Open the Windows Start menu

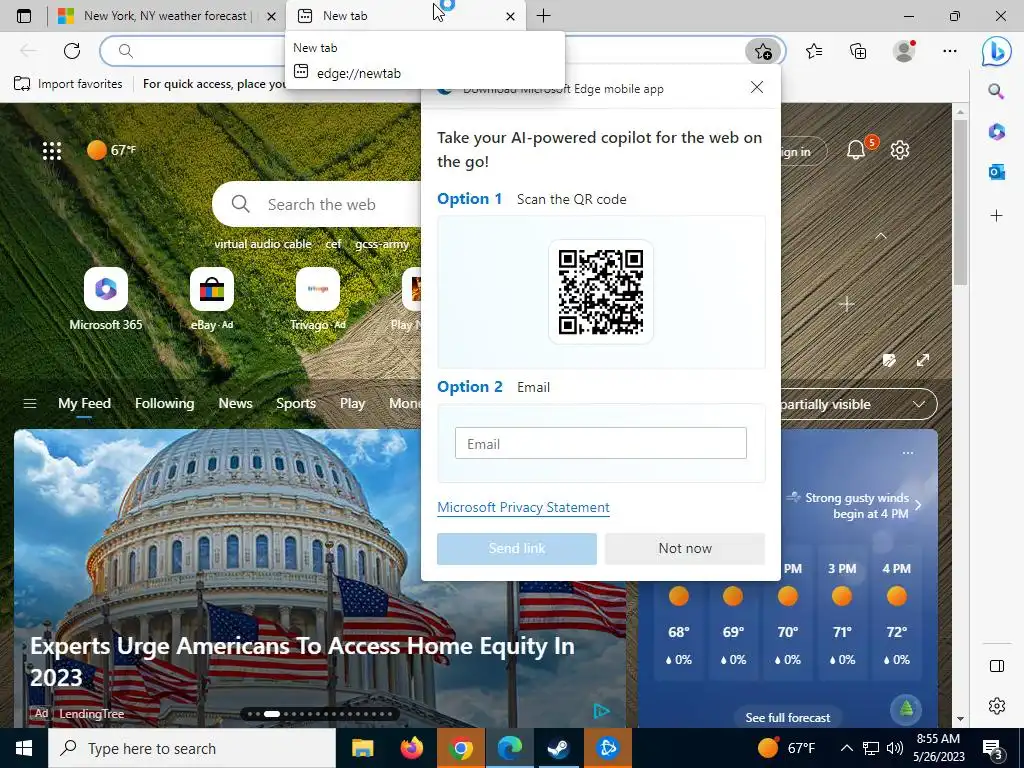24,748
